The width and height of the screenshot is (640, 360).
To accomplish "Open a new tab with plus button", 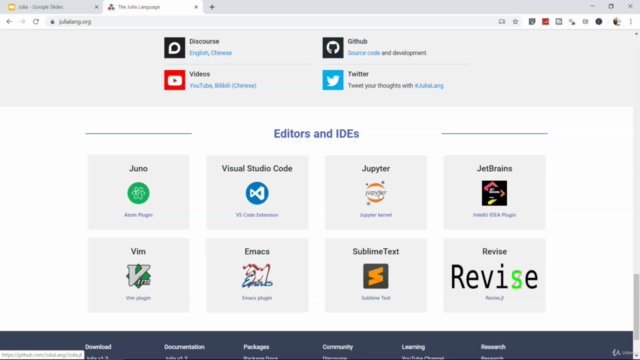I will [x=212, y=7].
